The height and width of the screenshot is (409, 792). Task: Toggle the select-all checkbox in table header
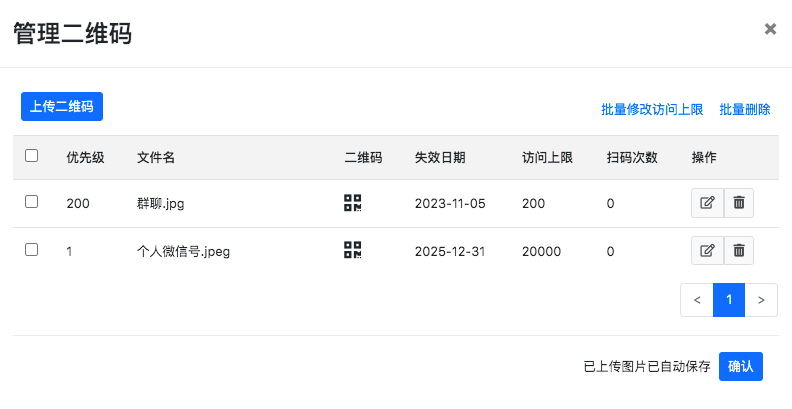coord(31,156)
